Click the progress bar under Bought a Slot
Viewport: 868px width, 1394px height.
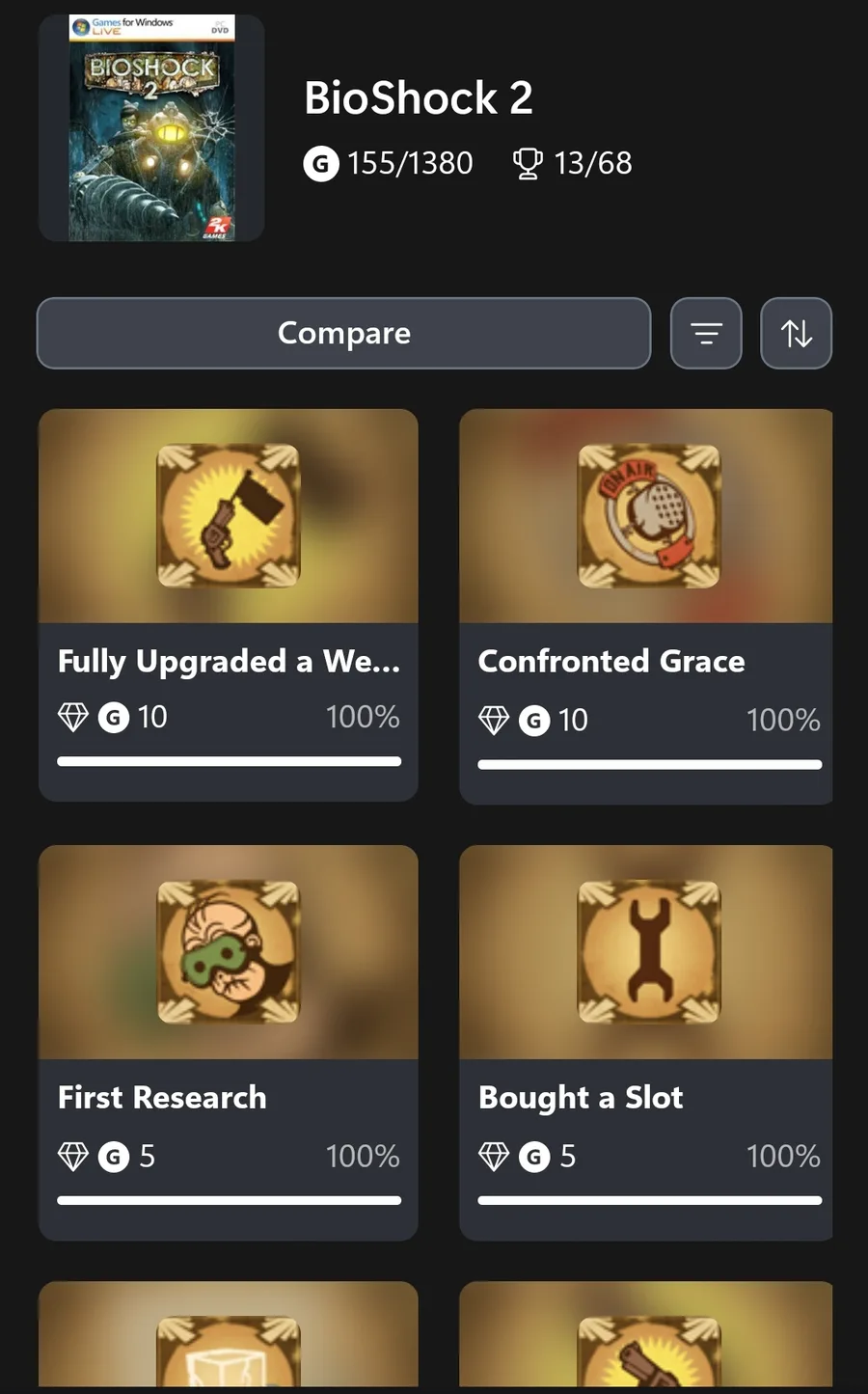coord(649,1201)
